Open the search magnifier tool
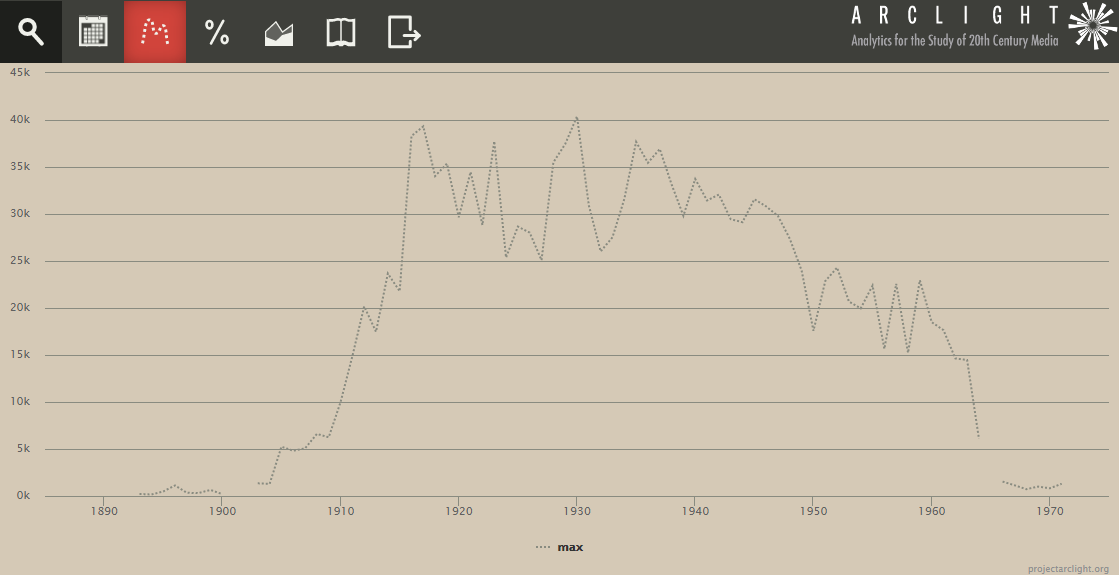1119x575 pixels. (x=31, y=32)
